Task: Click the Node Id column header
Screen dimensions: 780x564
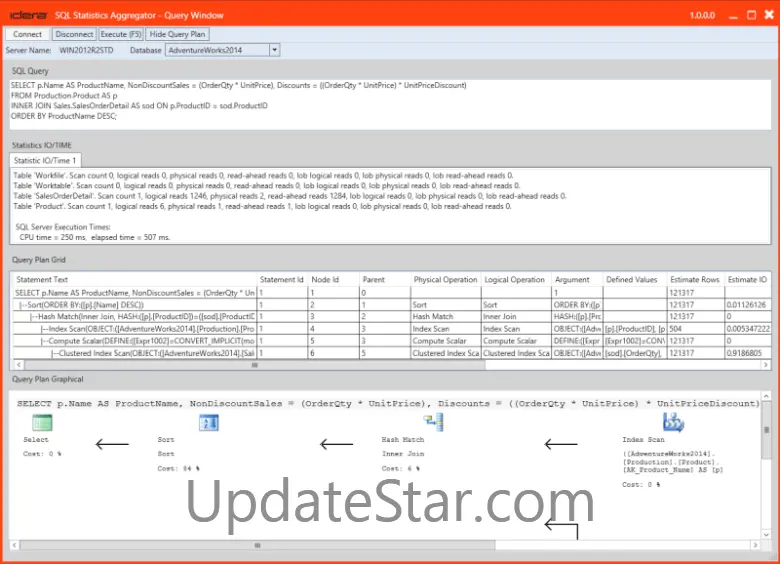Action: coord(333,280)
